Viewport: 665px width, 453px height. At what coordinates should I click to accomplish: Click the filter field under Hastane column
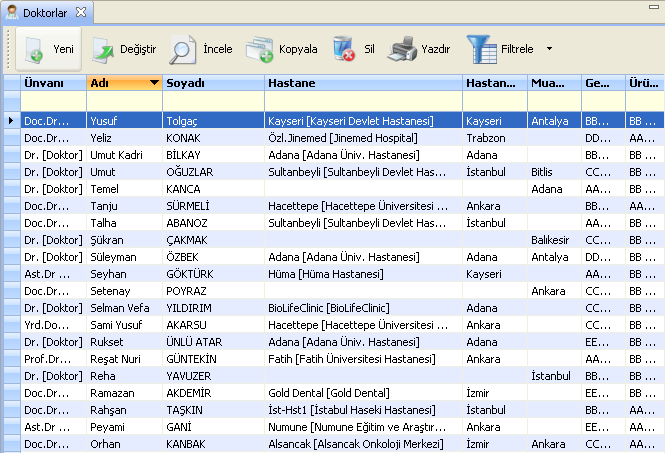pos(363,101)
